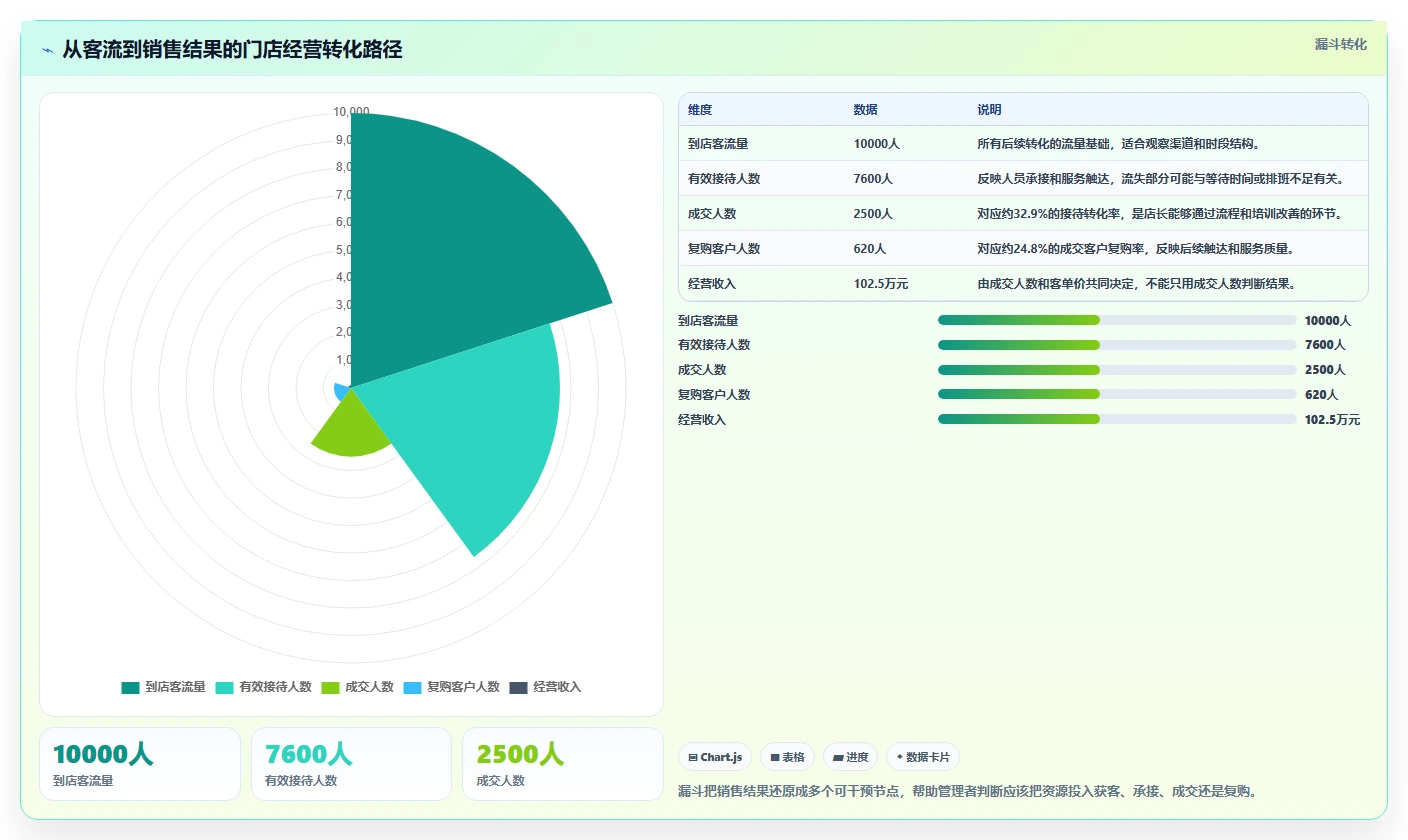Click the 有效接待人数 progress bar

click(1117, 345)
